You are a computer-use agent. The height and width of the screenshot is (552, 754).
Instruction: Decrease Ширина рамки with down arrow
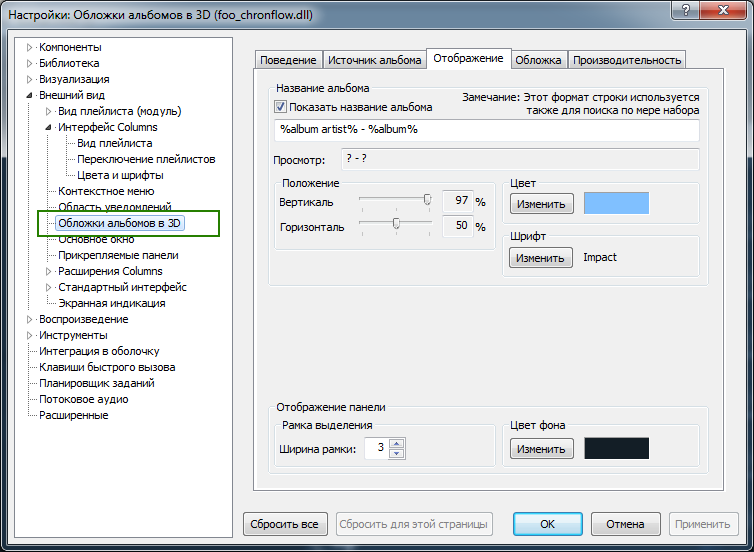tap(397, 453)
